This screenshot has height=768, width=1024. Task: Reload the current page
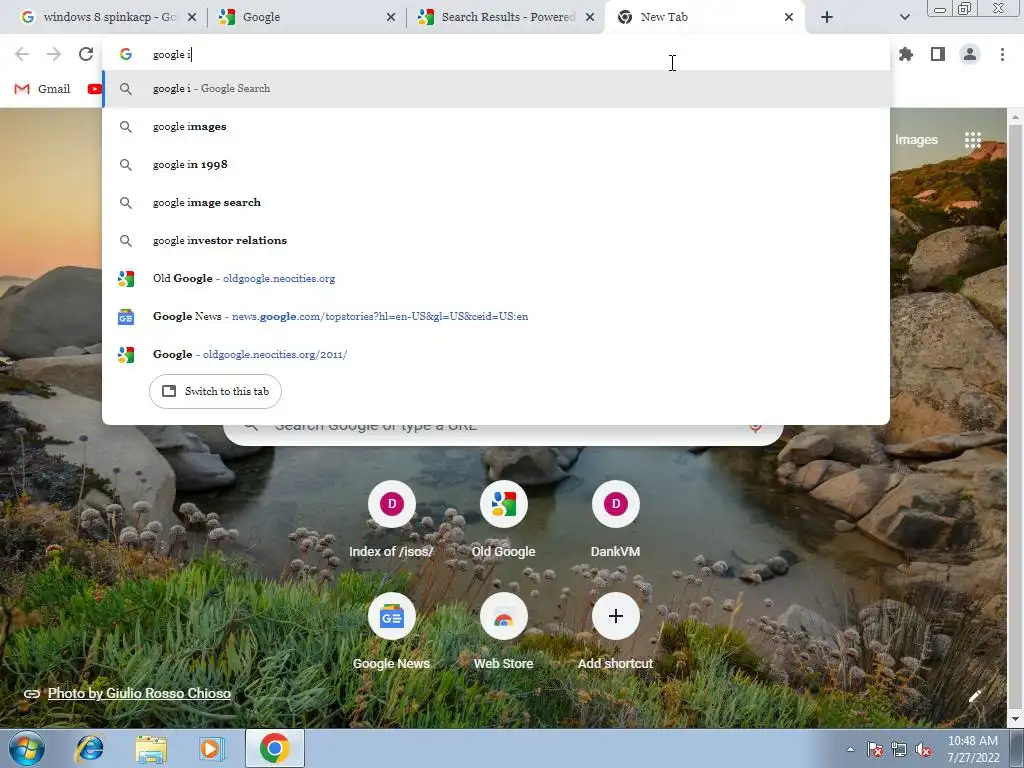(x=86, y=54)
